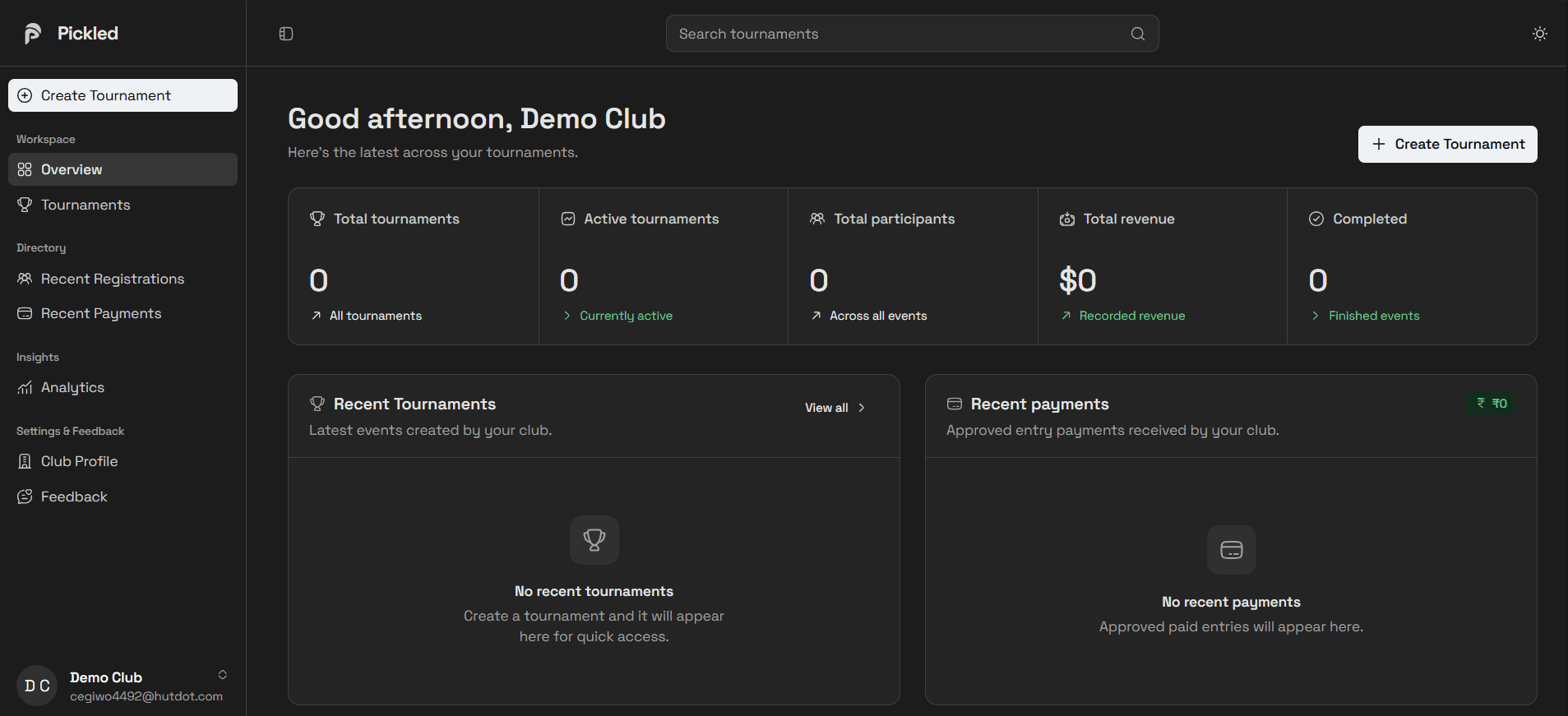Screen dimensions: 1568x716
Task: Click the arrow icon beside All tournaments
Action: [x=317, y=316]
